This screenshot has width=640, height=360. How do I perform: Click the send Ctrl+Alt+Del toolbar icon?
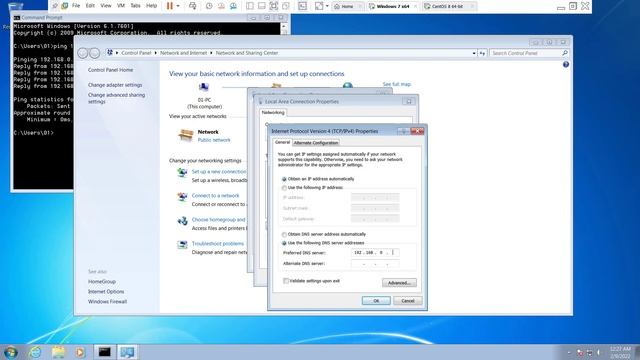pos(193,6)
